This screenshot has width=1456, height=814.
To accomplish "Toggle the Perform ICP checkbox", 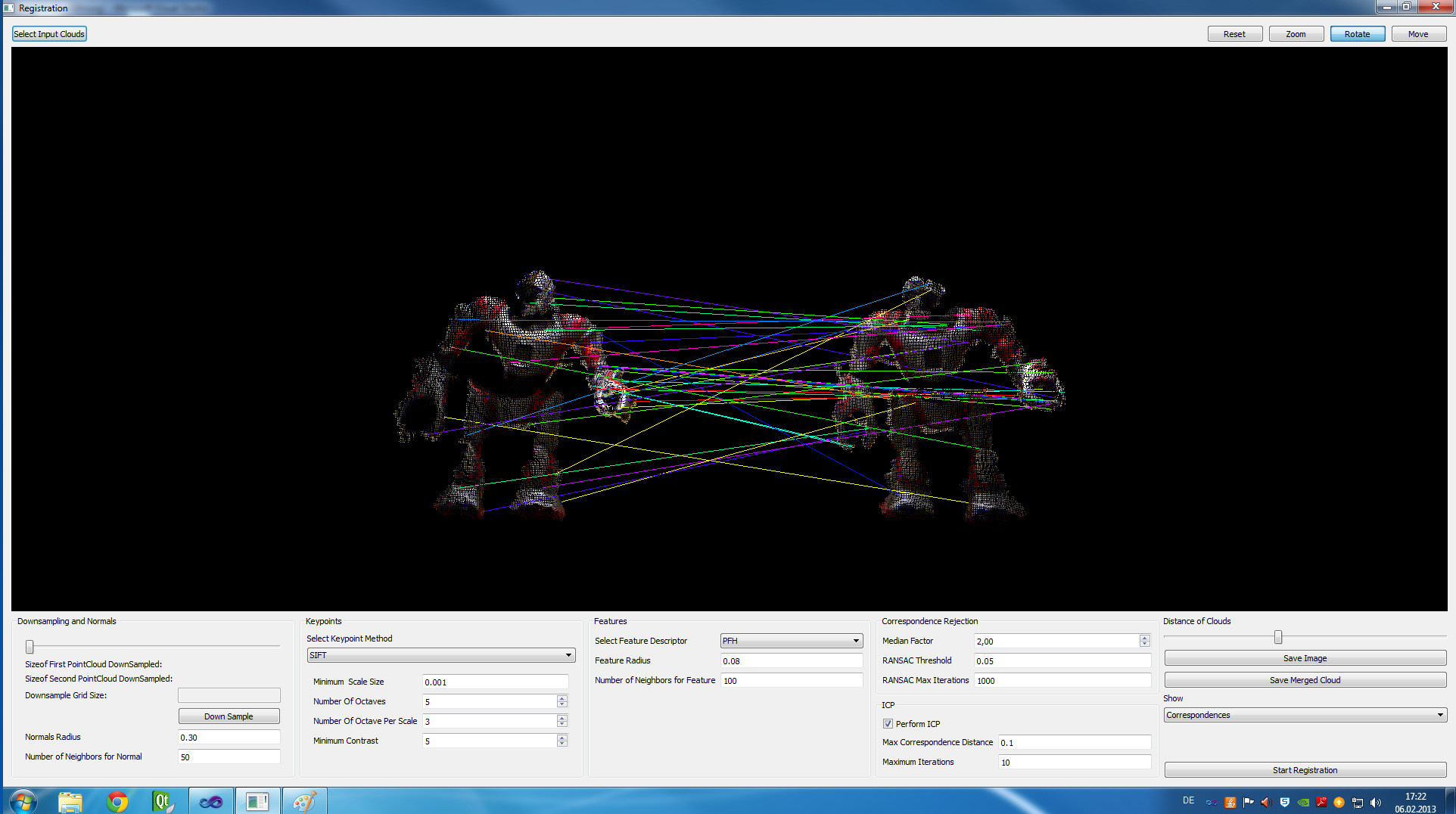I will pyautogui.click(x=888, y=724).
